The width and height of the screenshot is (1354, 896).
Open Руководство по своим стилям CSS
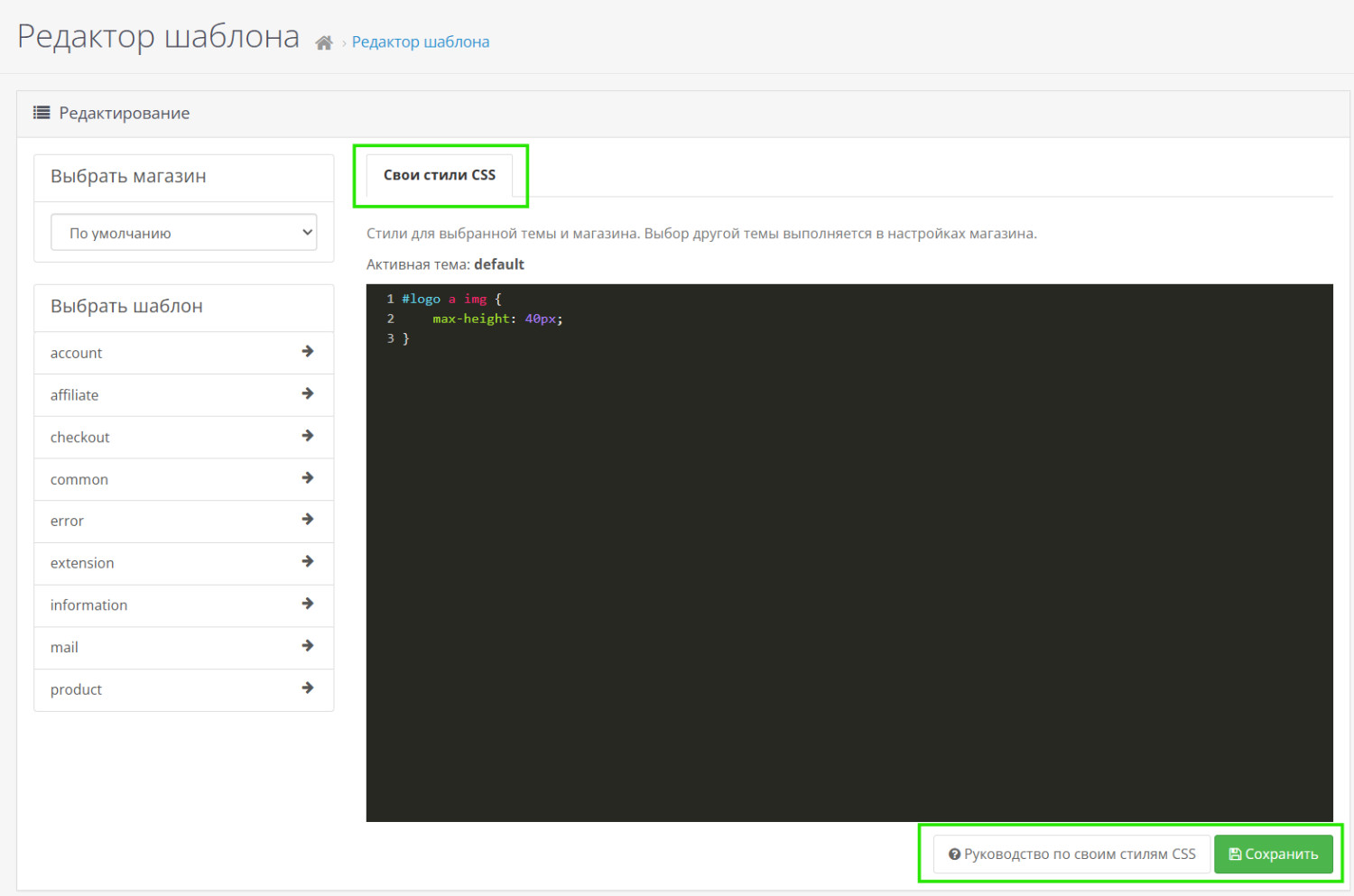click(x=1072, y=854)
